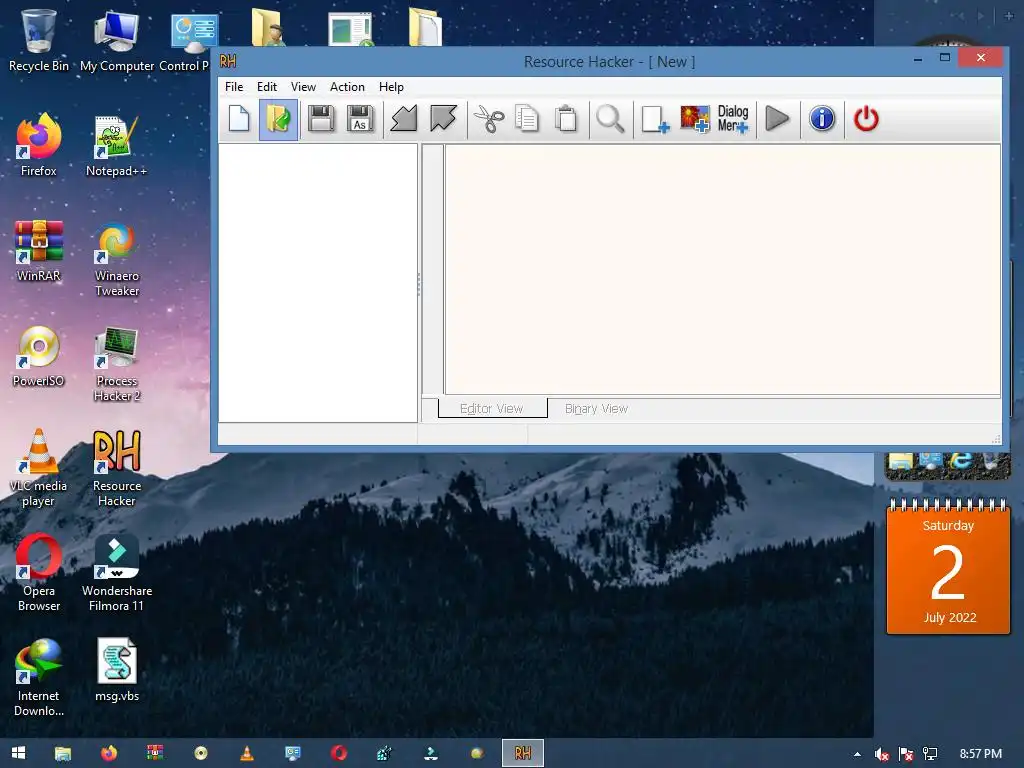1024x768 pixels.
Task: Switch to the Binary View tab
Action: pyautogui.click(x=596, y=408)
